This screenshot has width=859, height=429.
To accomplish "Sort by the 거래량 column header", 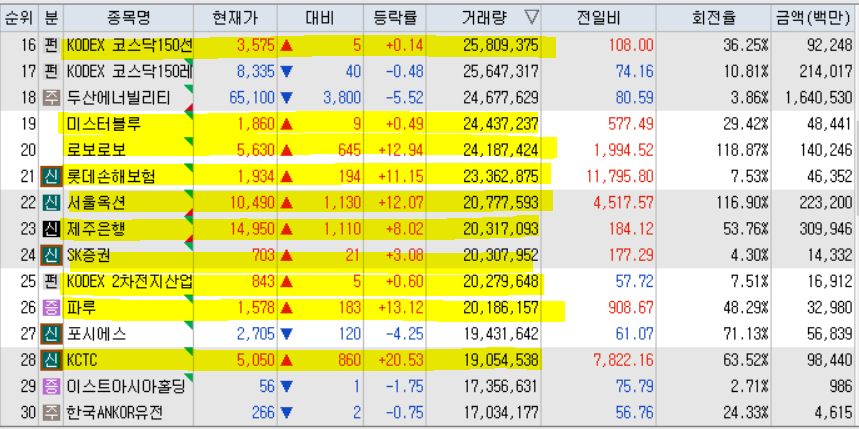I will pyautogui.click(x=484, y=18).
